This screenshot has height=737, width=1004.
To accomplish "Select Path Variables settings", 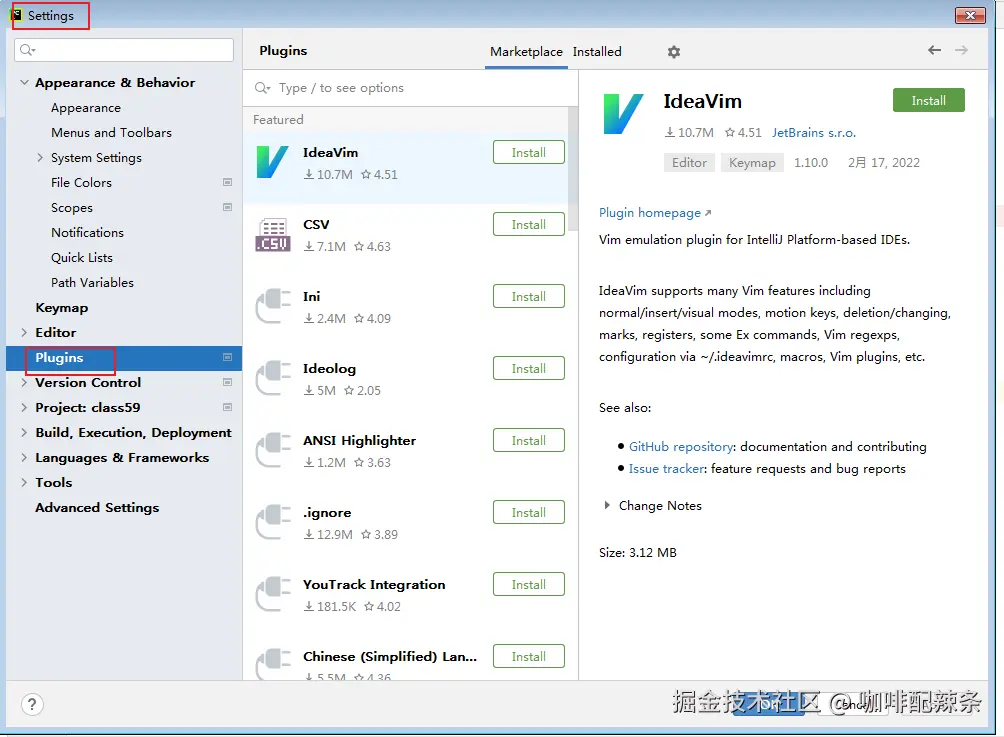I will coord(92,282).
